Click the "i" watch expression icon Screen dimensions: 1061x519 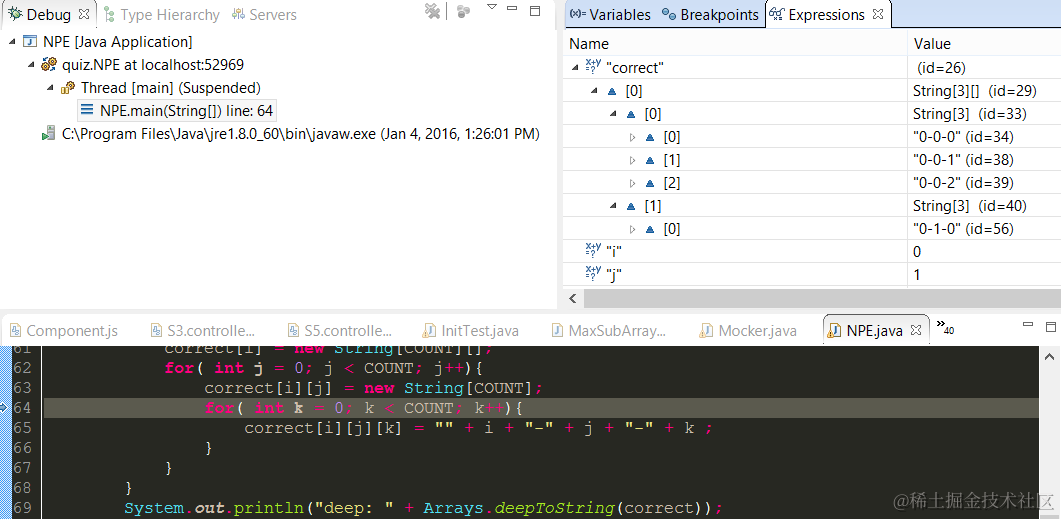point(593,251)
